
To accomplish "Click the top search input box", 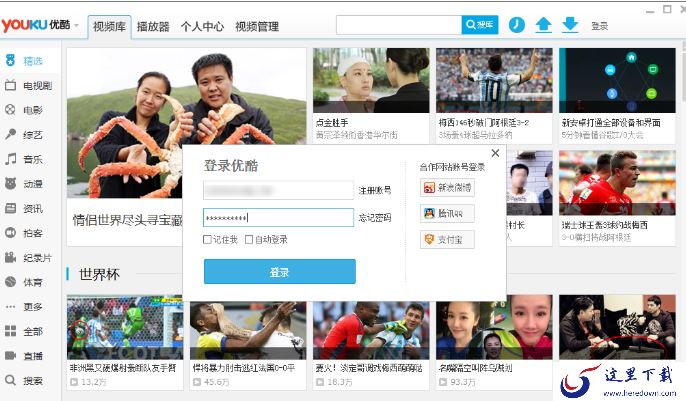I will coord(399,25).
